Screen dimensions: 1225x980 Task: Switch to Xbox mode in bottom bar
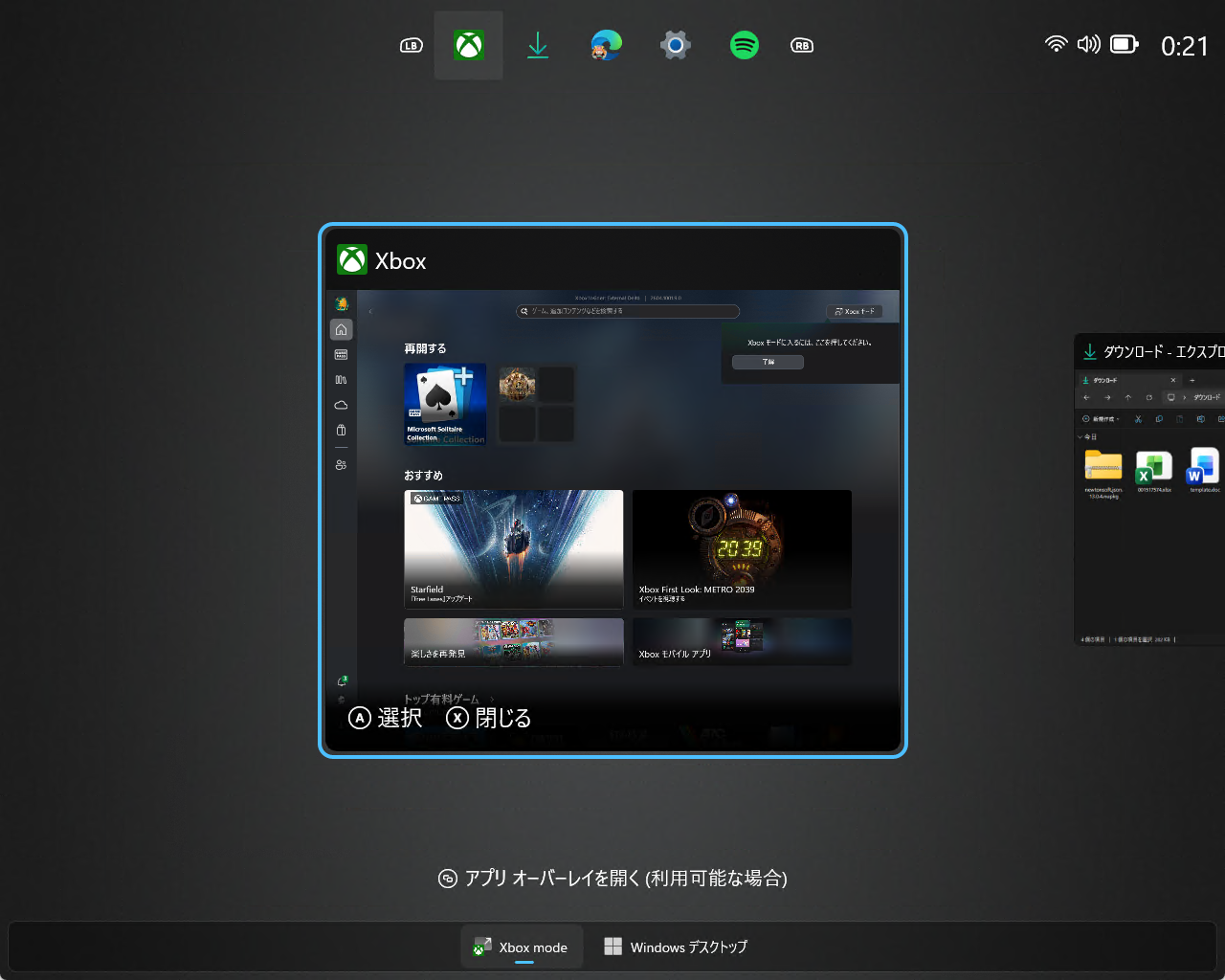523,947
